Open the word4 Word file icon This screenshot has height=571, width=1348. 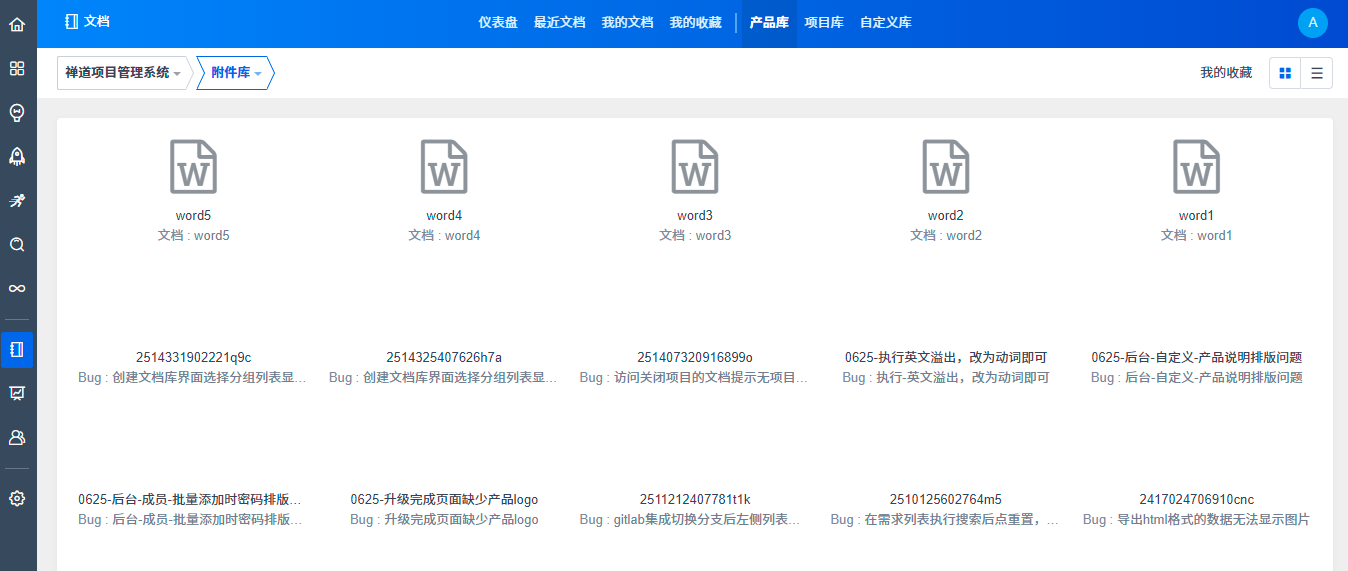click(444, 166)
